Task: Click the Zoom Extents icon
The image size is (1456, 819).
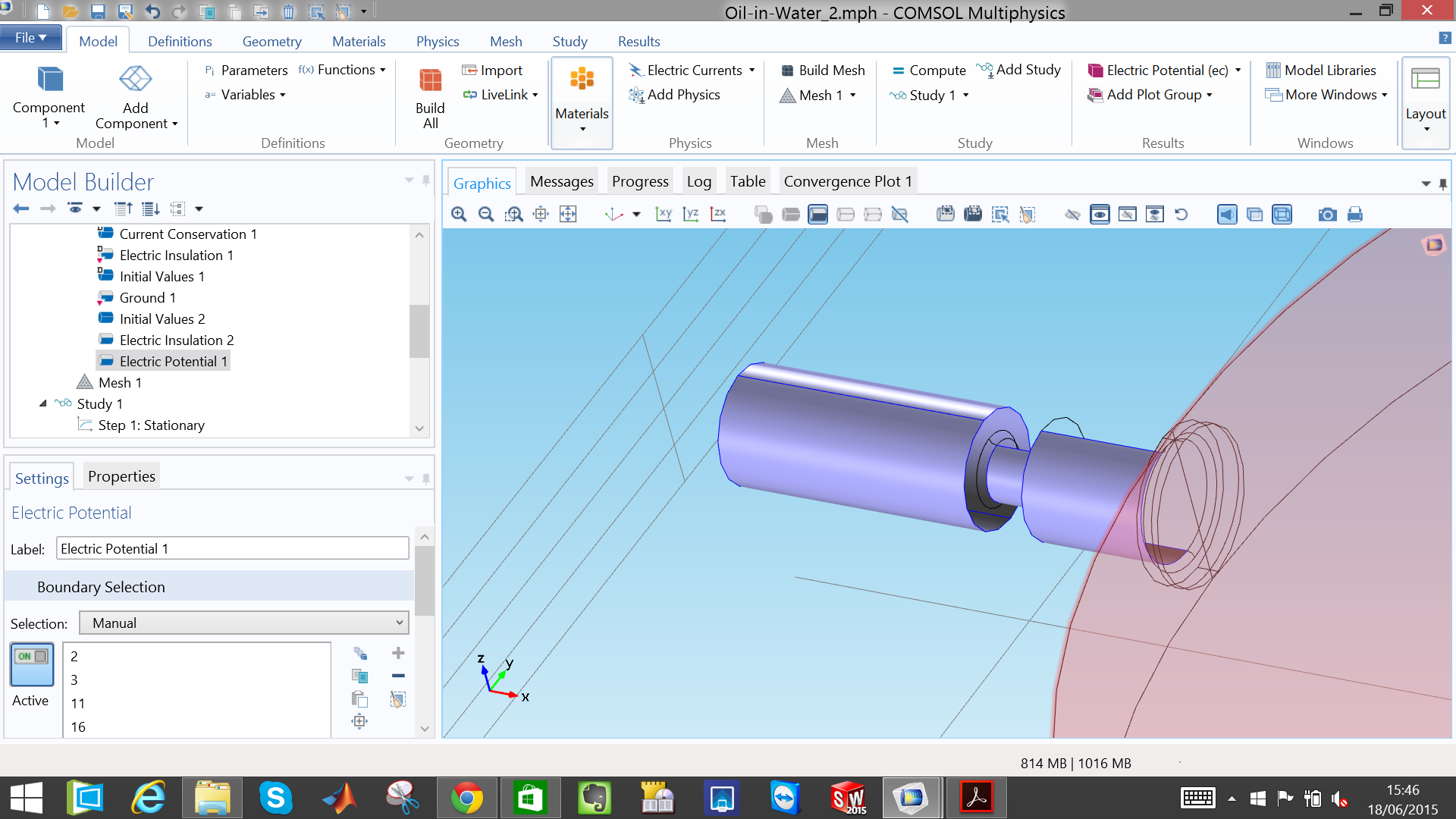Action: pos(568,215)
